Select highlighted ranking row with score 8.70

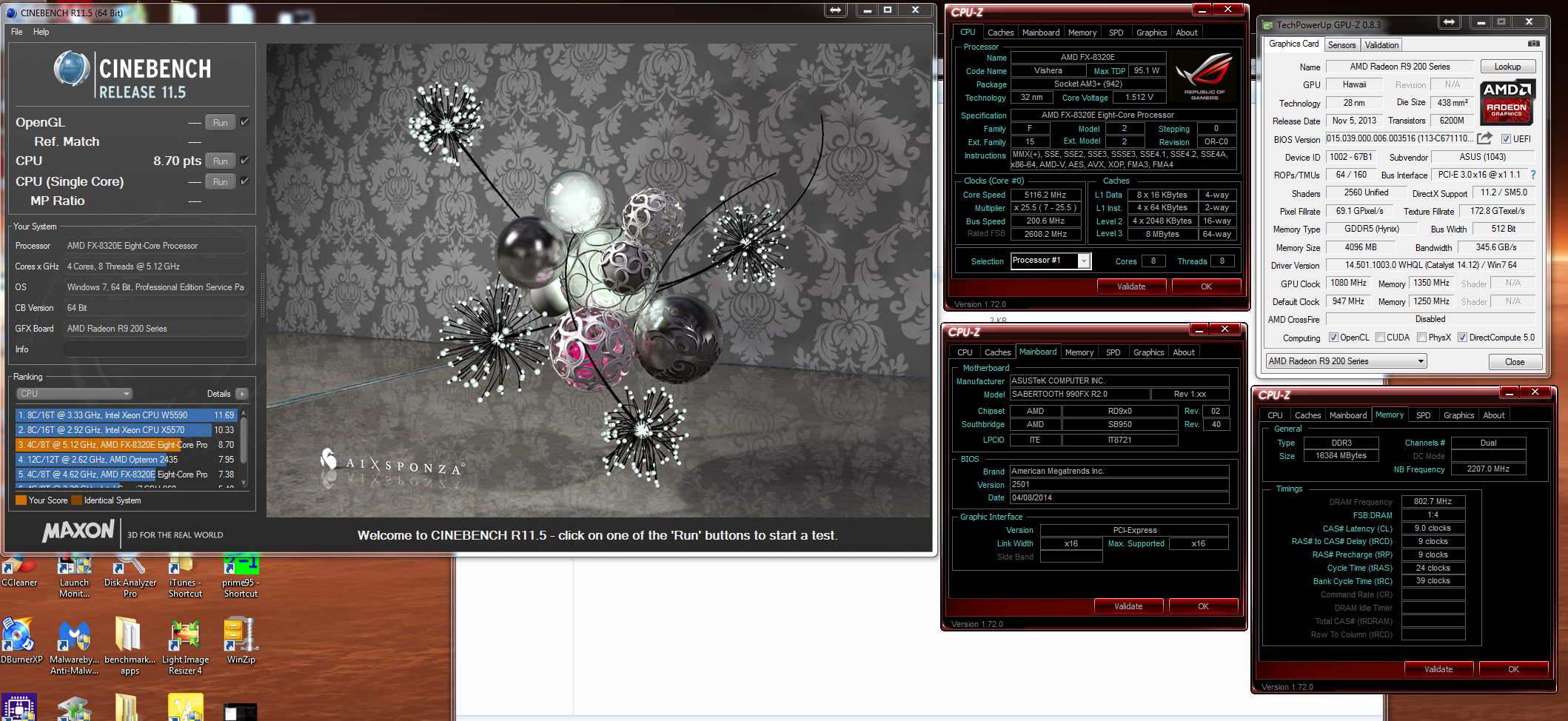(127, 445)
